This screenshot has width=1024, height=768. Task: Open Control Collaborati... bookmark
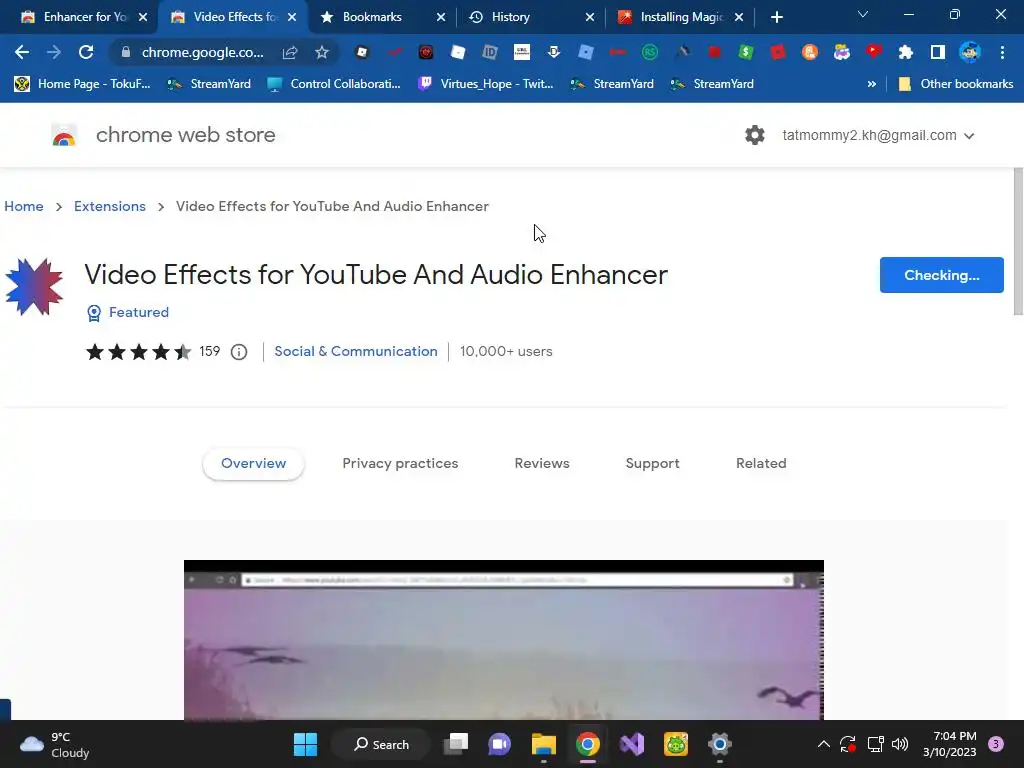[x=334, y=84]
